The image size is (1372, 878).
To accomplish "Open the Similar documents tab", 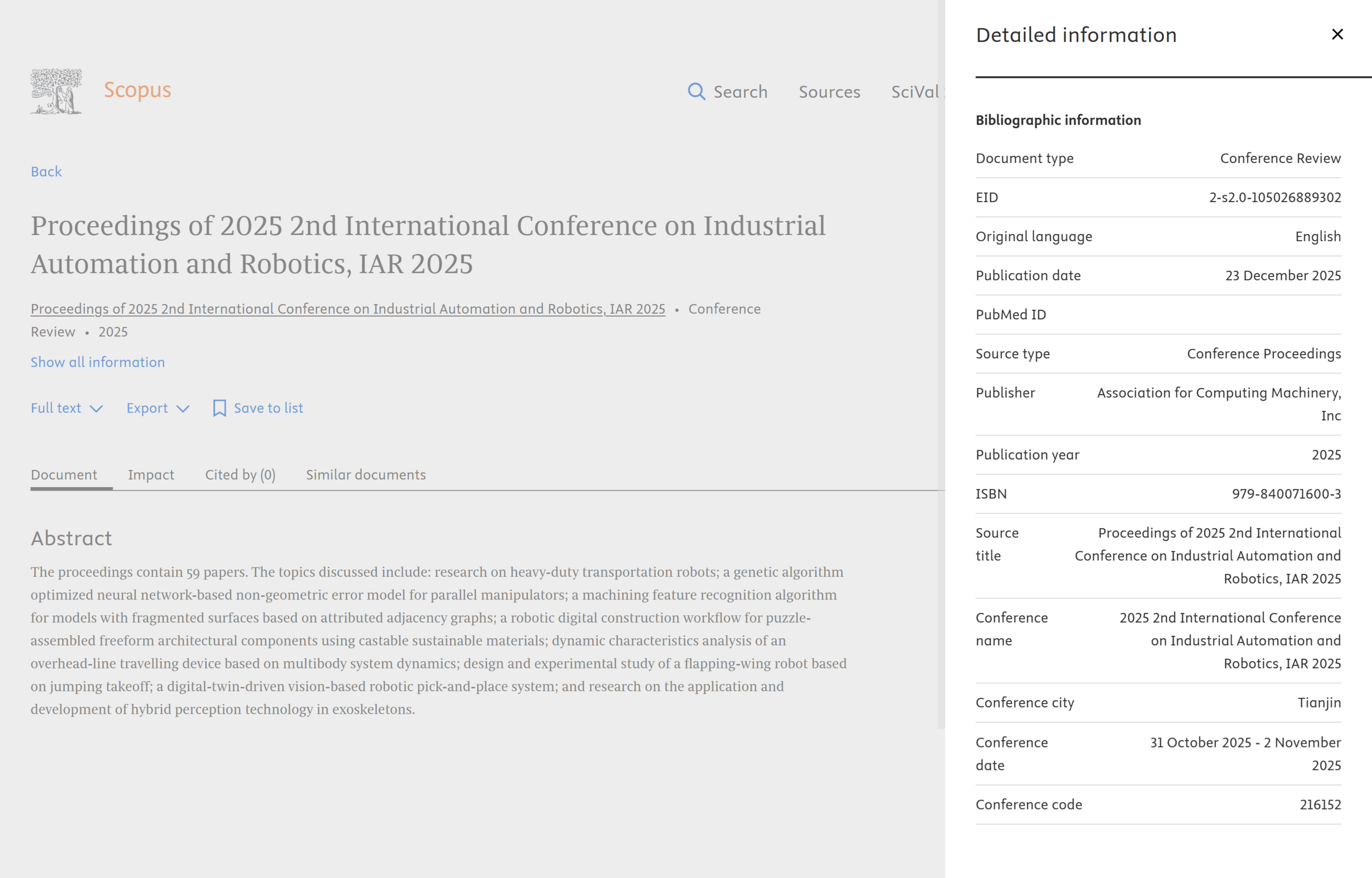I will pyautogui.click(x=366, y=475).
